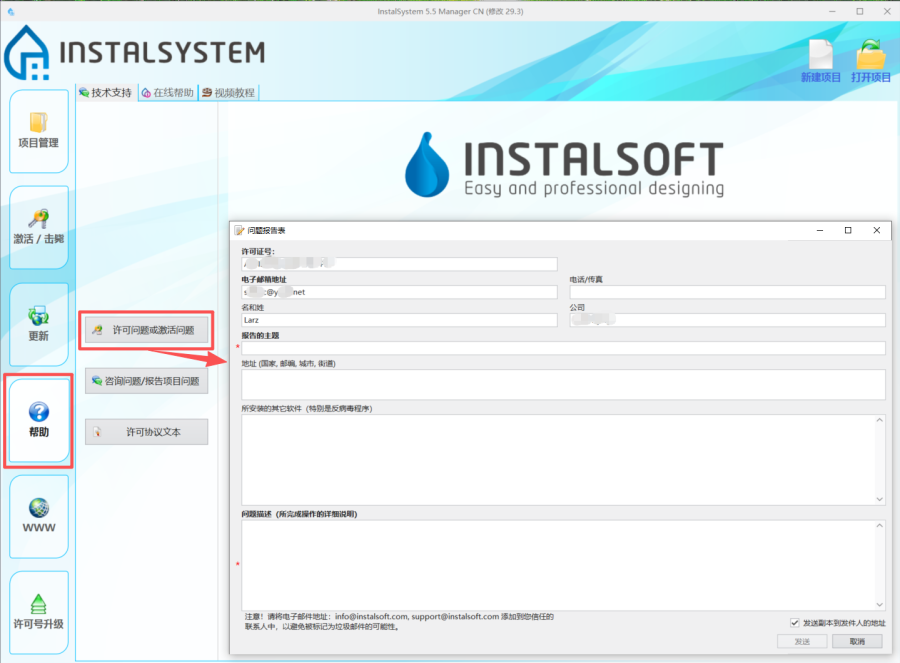This screenshot has height=663, width=900.
Task: Click the License or activation issue (许可问题或激活问题) button
Action: point(146,329)
